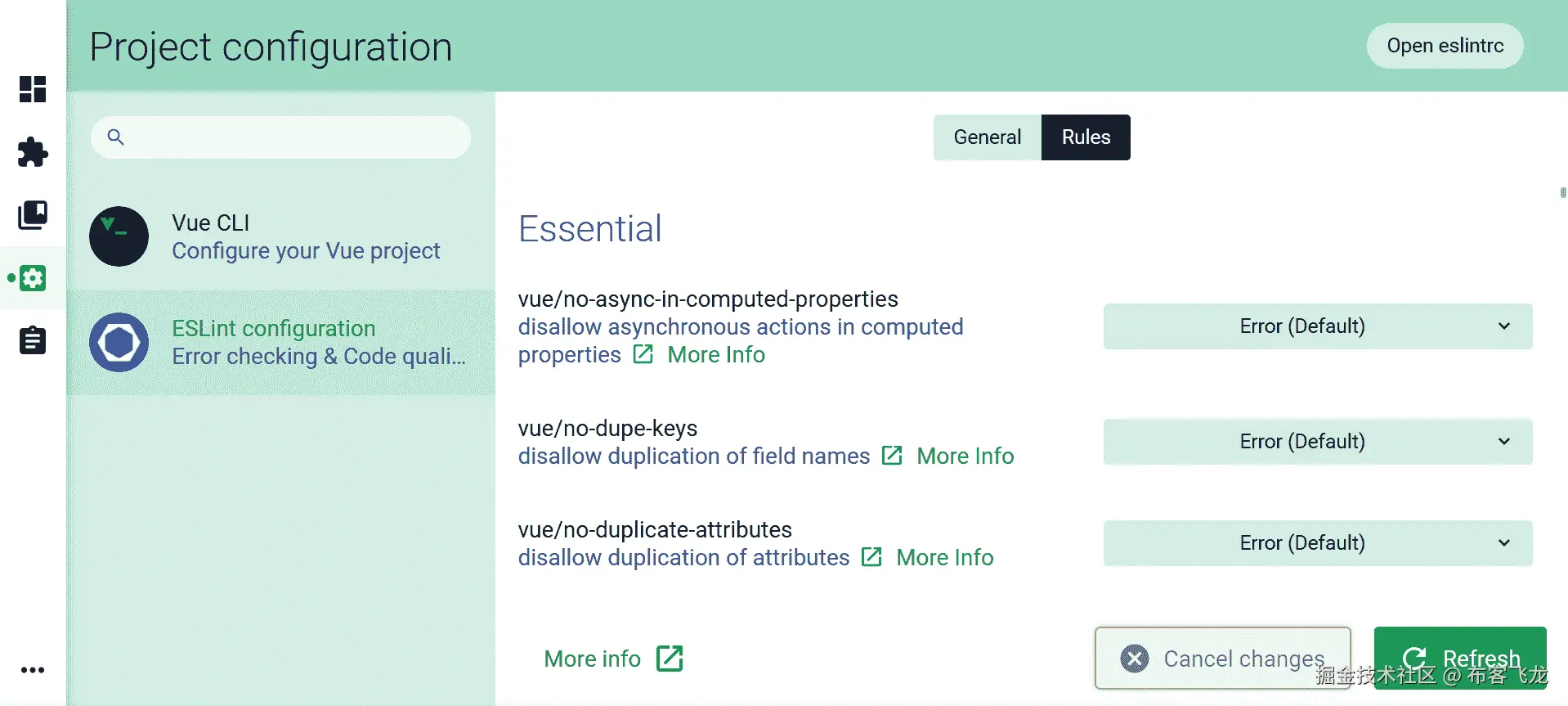Switch to the General tab
1568x706 pixels.
987,137
